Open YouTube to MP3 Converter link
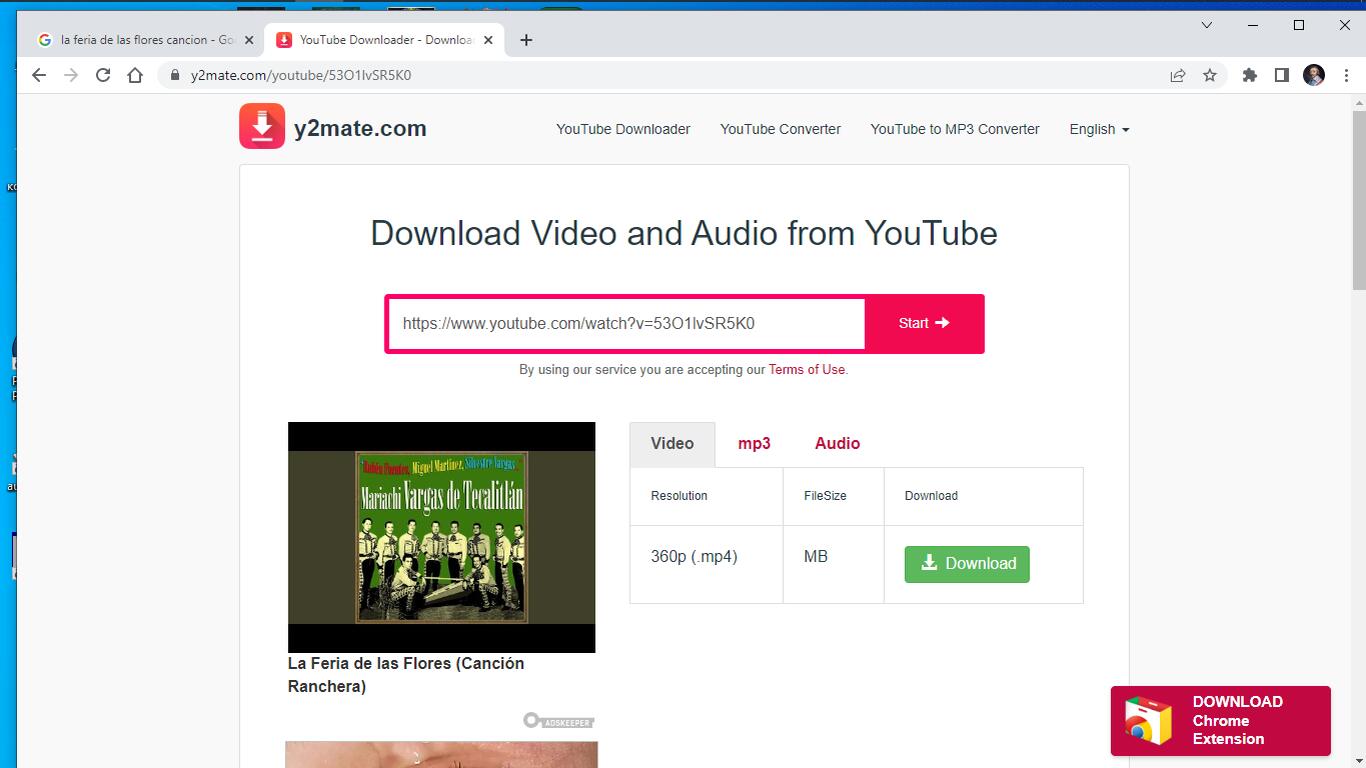The image size is (1366, 768). click(955, 129)
